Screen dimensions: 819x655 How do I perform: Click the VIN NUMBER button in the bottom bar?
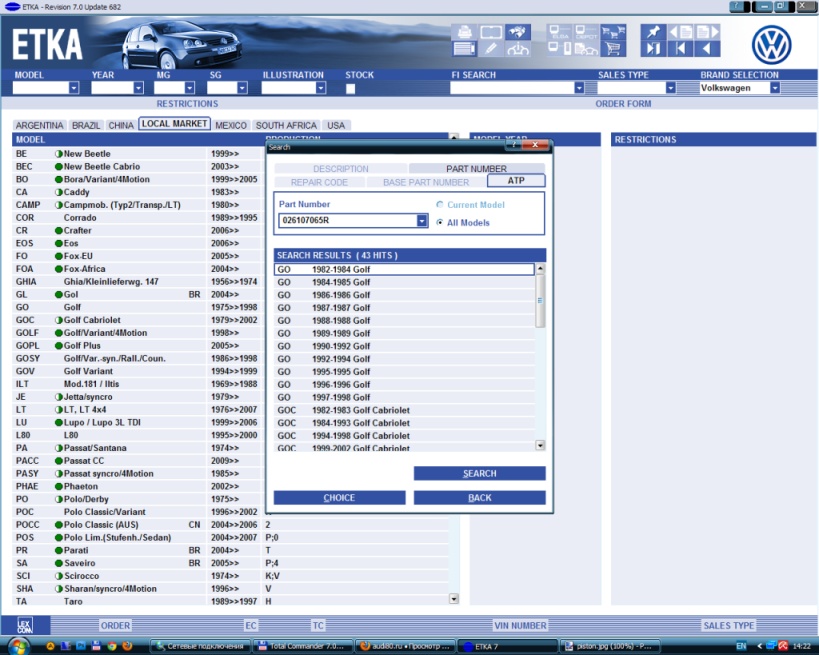click(520, 625)
